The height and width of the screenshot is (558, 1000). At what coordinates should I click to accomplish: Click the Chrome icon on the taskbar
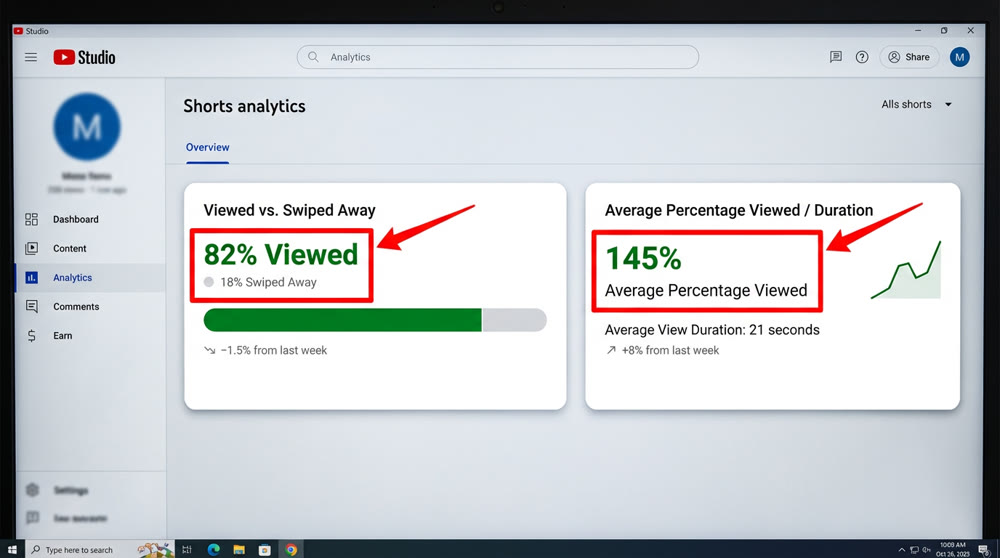click(291, 550)
